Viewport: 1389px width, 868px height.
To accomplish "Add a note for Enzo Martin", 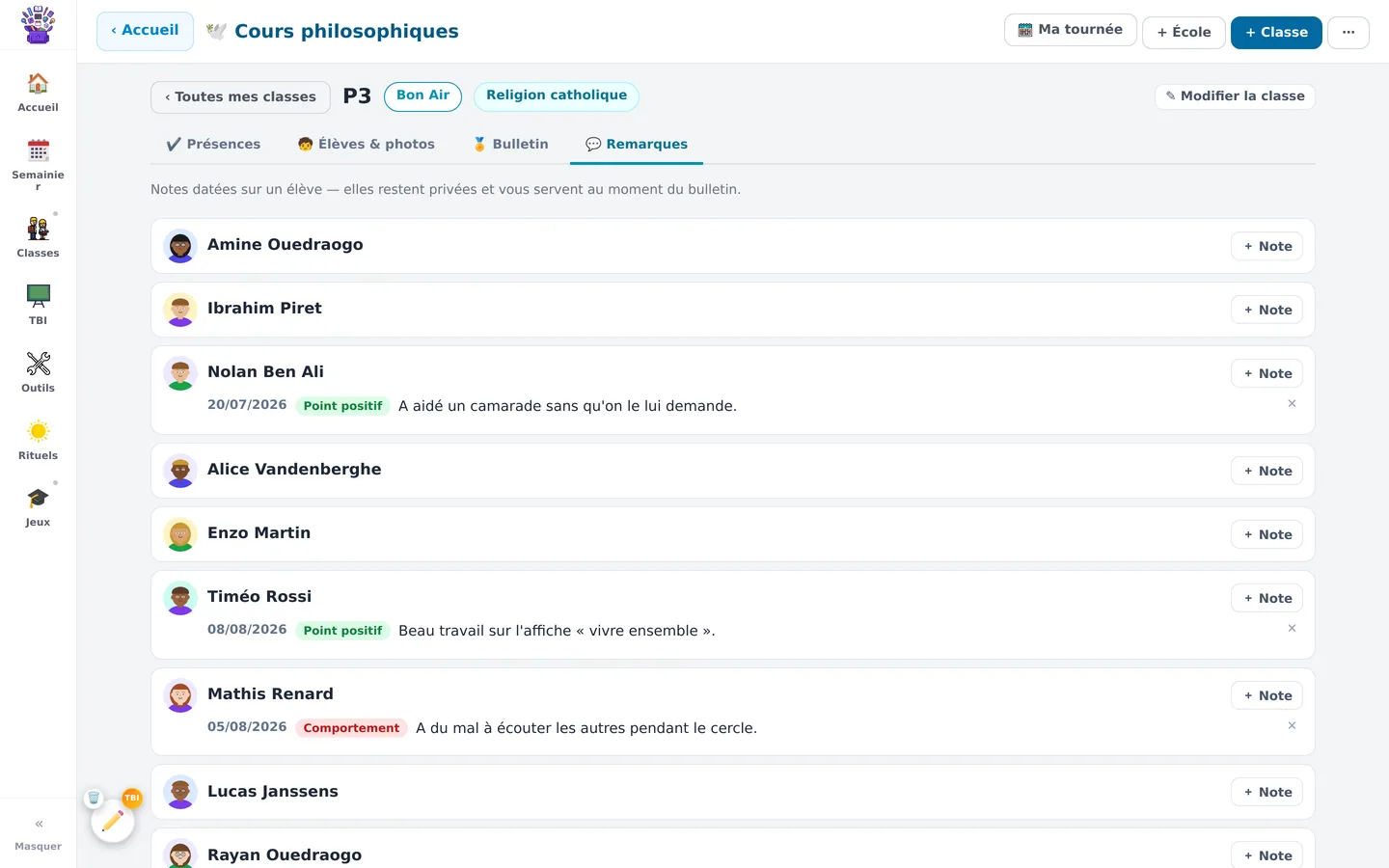I will point(1267,534).
